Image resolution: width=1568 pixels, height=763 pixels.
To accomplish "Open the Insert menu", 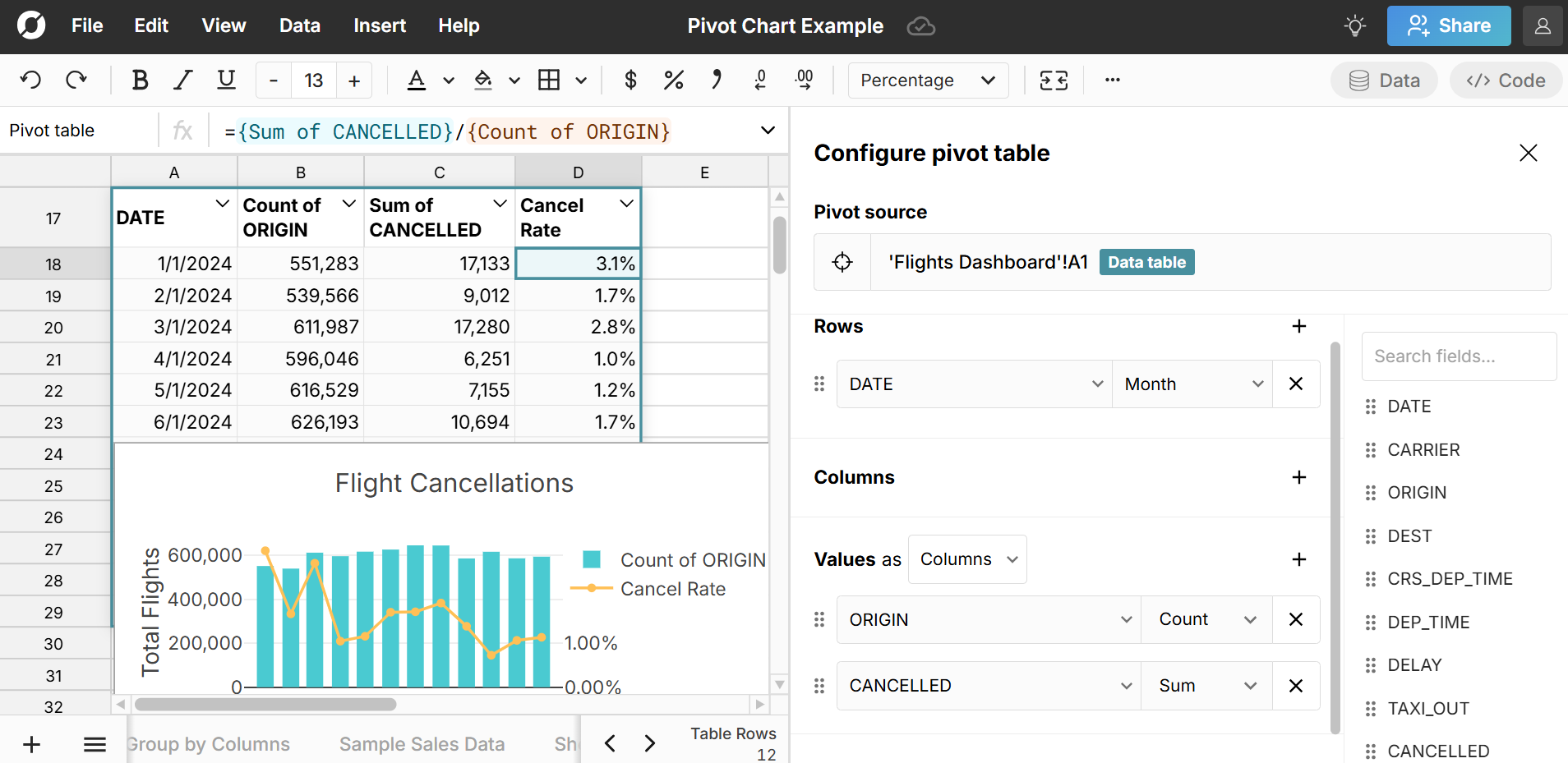I will pos(380,25).
